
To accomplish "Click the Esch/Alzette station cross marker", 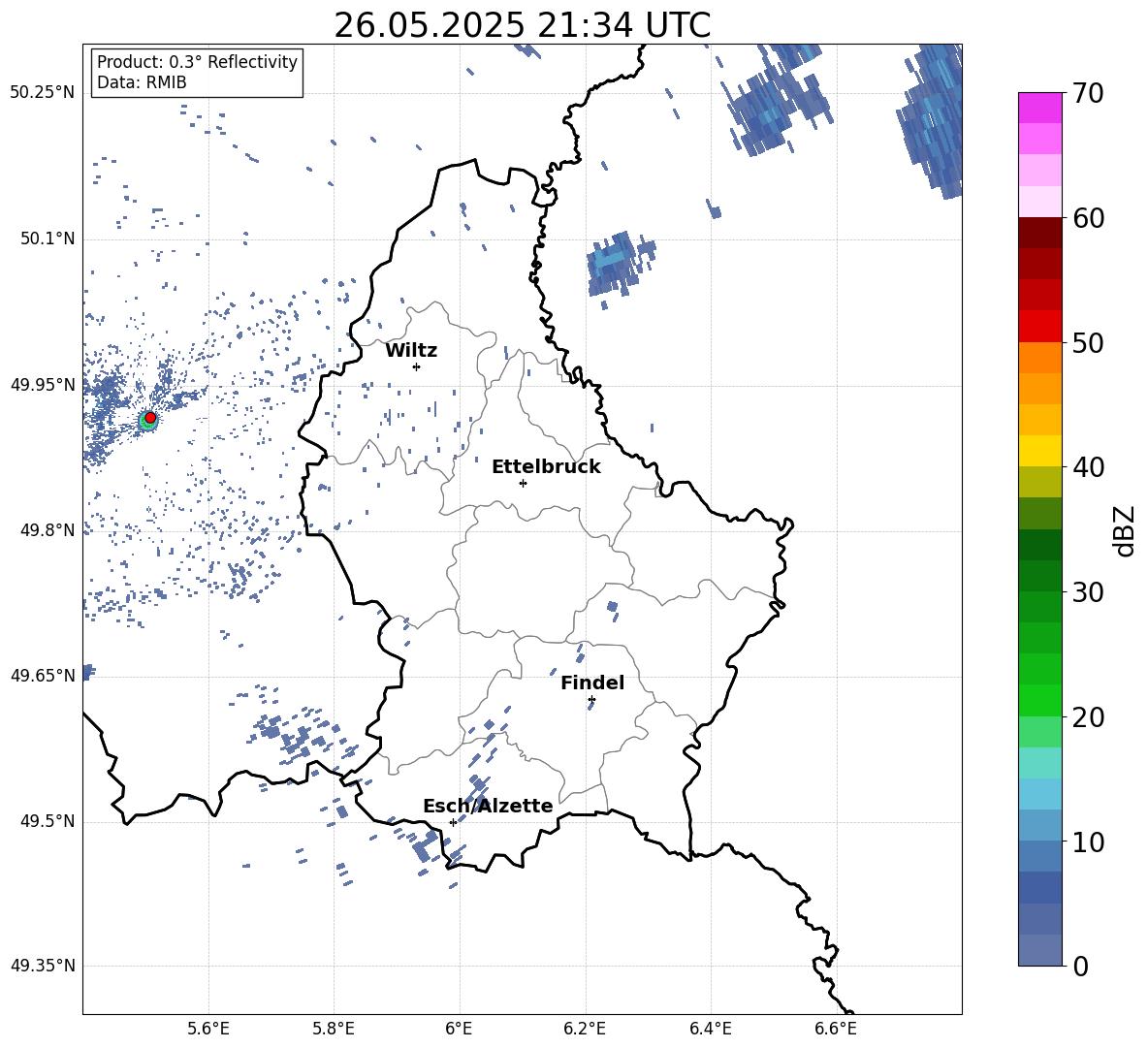I will (453, 822).
